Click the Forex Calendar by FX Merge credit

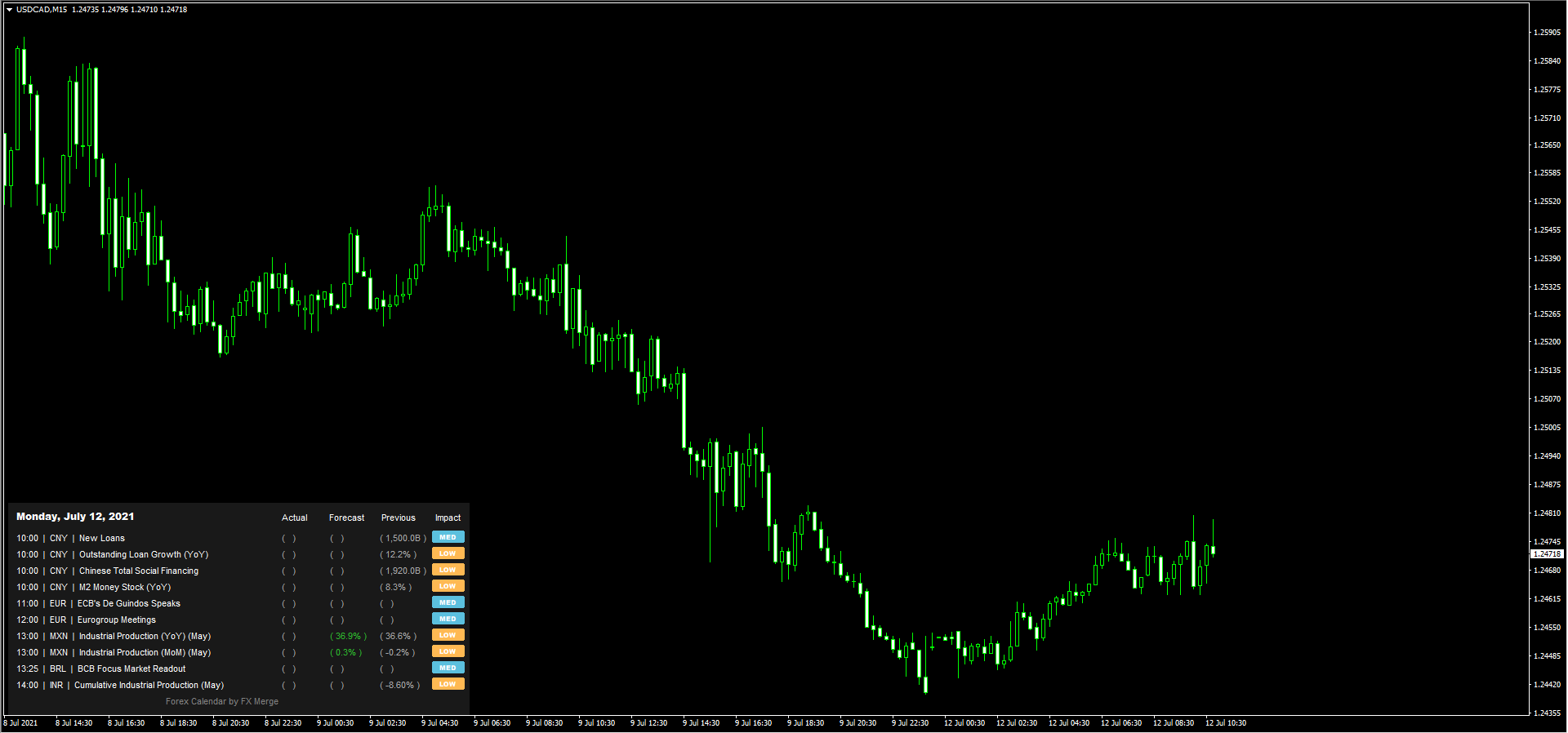222,702
